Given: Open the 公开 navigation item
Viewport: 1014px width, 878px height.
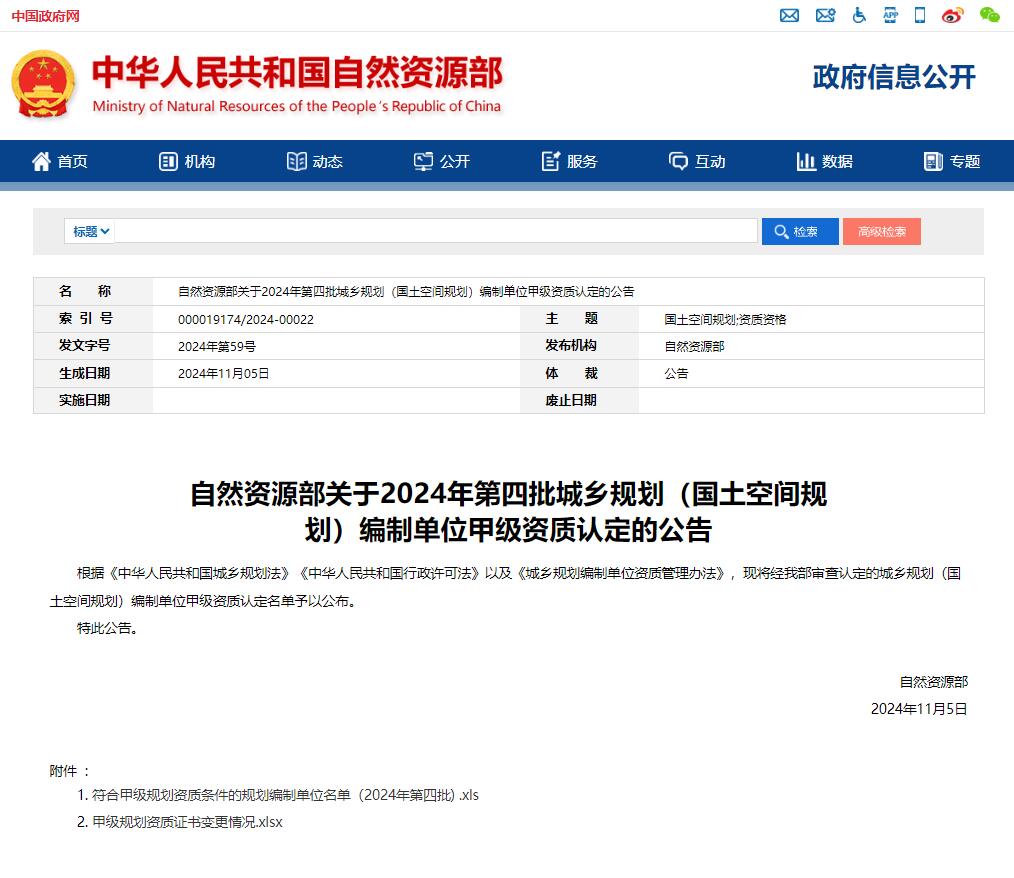Looking at the screenshot, I should [442, 161].
